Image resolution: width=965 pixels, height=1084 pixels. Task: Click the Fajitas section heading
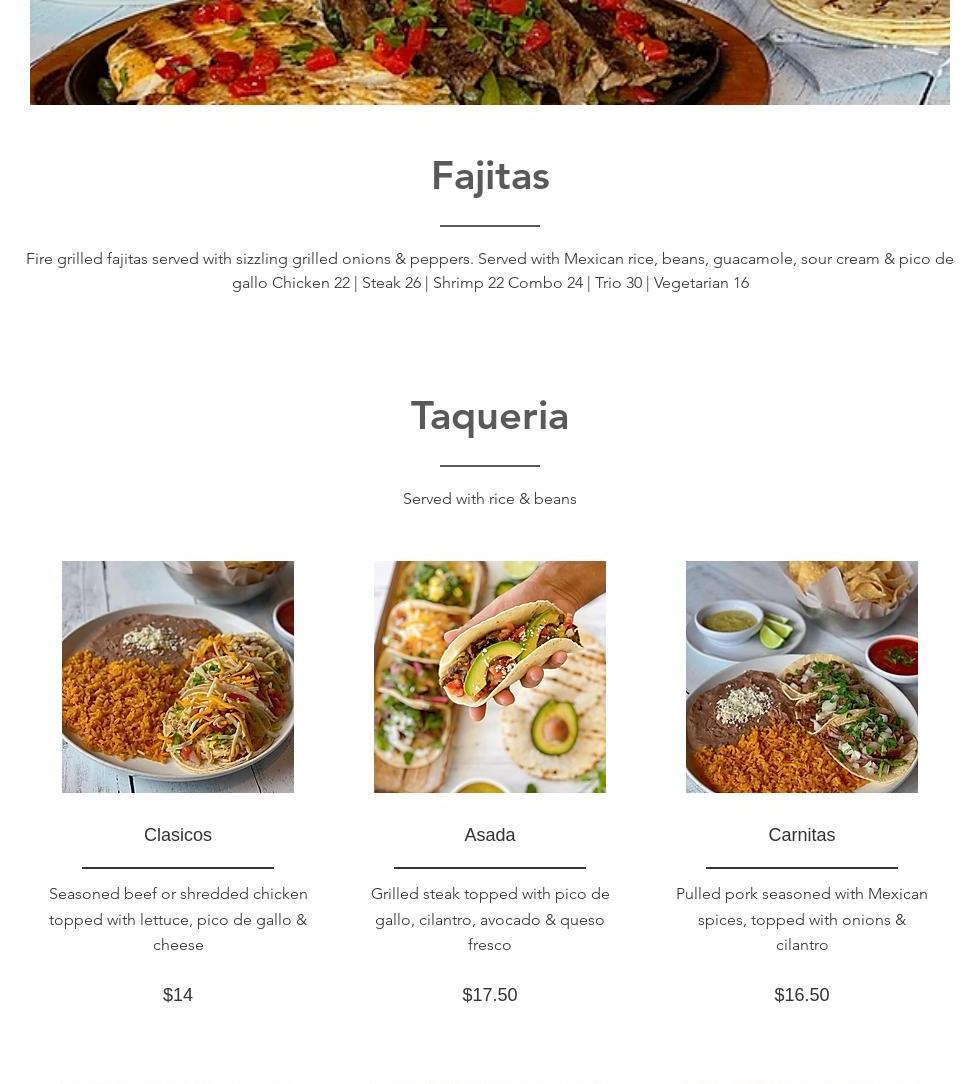(x=490, y=176)
